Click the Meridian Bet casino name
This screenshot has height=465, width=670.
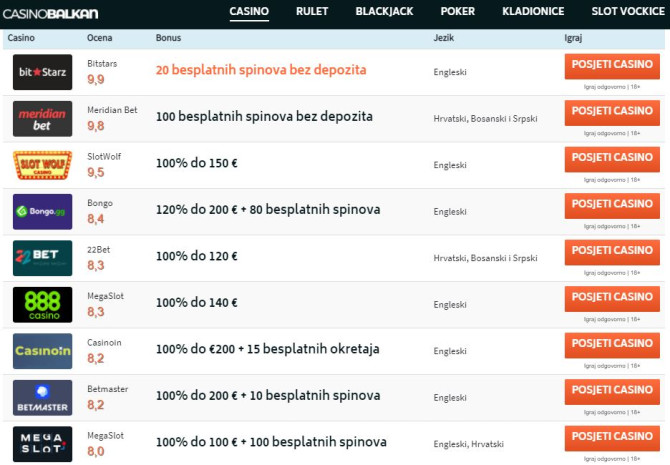(x=112, y=110)
